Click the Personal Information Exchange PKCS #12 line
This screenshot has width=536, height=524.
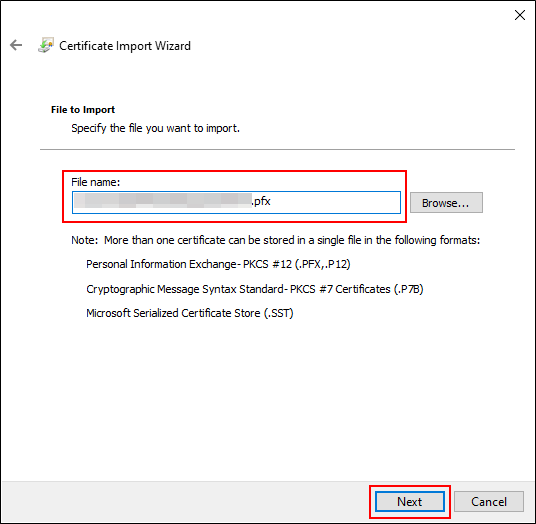[218, 264]
